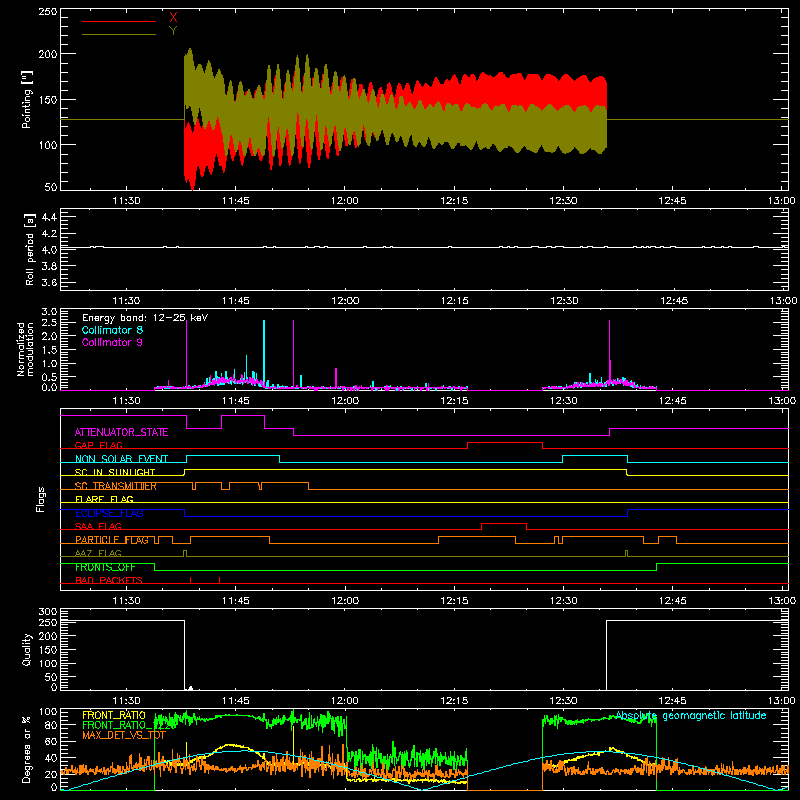
Task: Click the Pointing axis title
Action: [27, 99]
